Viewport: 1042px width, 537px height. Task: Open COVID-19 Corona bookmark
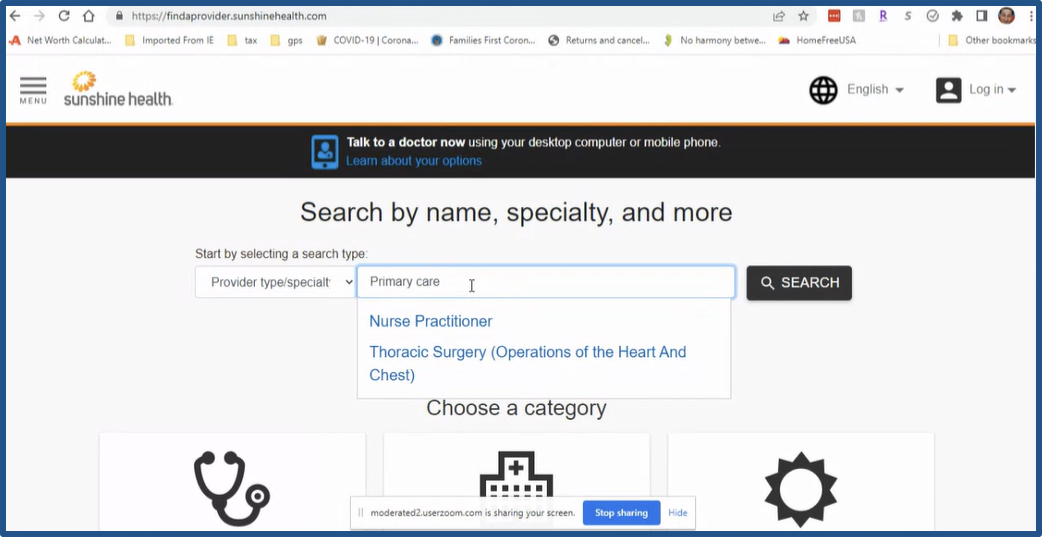[367, 40]
